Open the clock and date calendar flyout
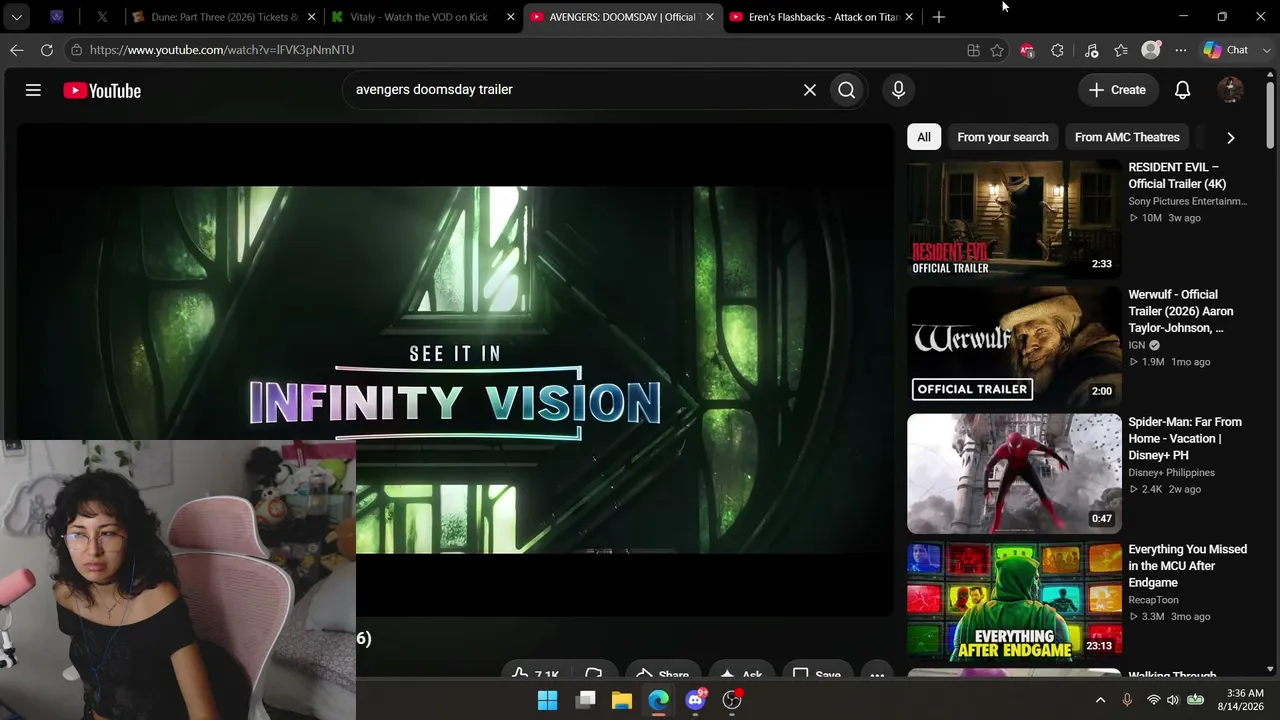1280x720 pixels. point(1240,700)
